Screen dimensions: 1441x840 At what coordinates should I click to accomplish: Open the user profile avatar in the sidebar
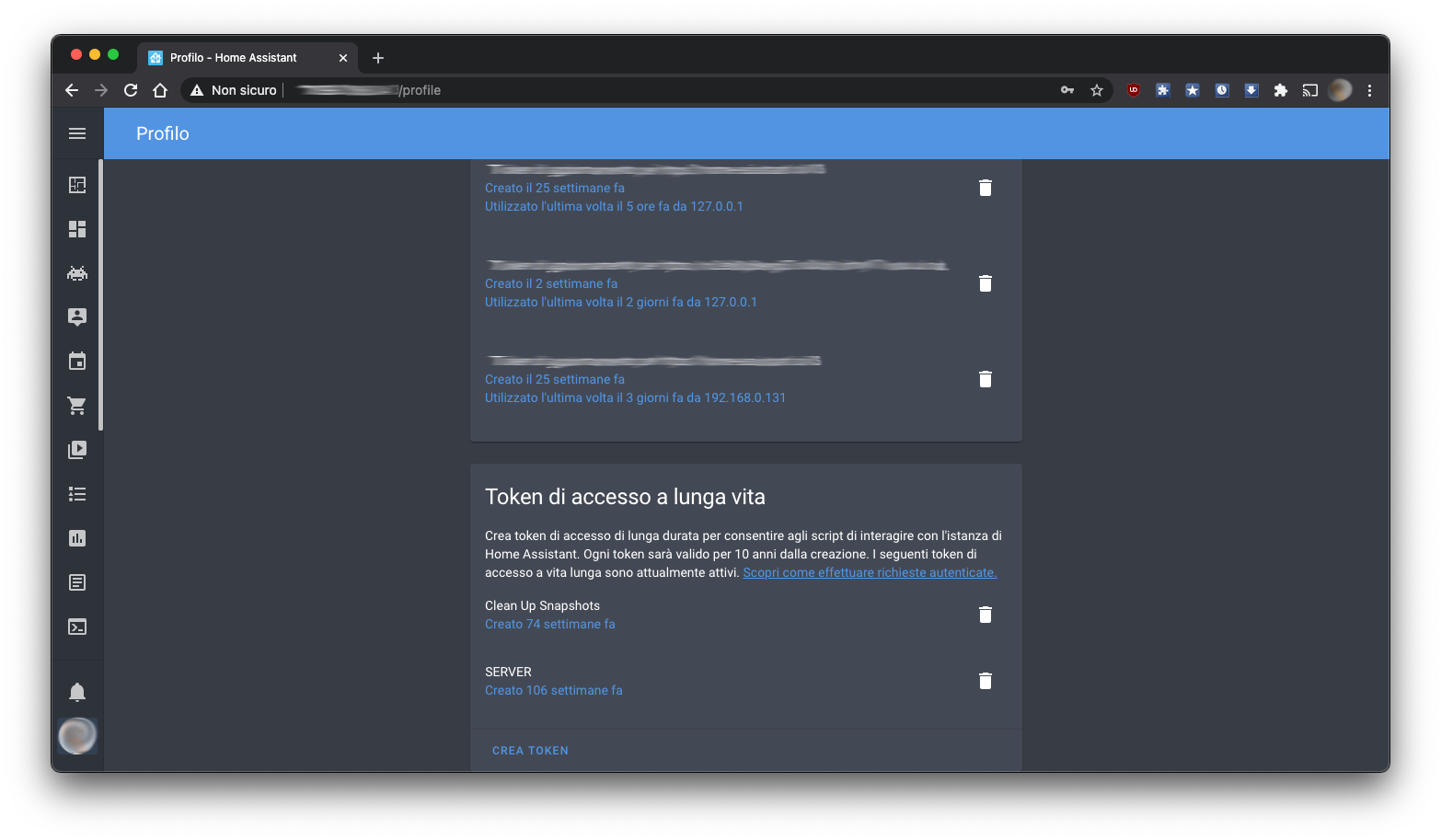coord(77,736)
